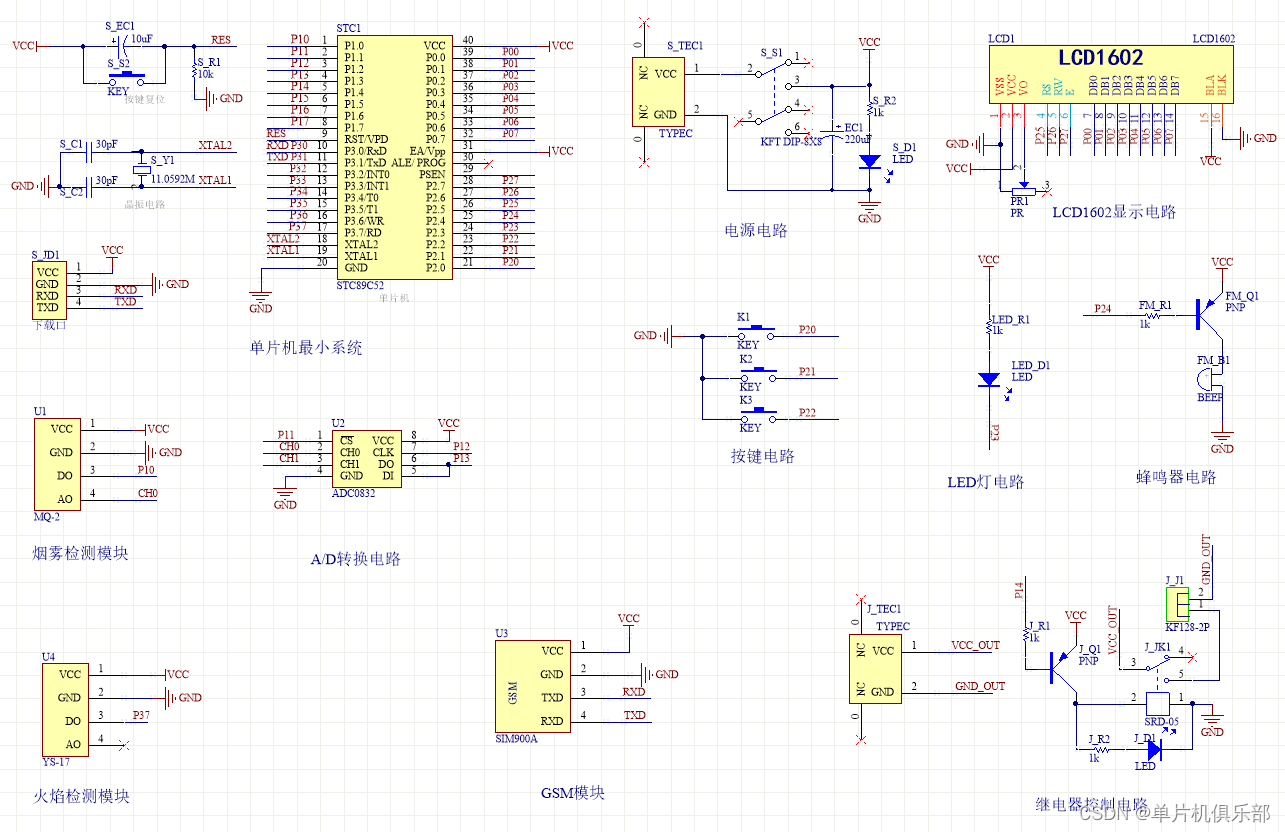Select the LED_R1 1k resistor symbol
This screenshot has width=1285, height=832.
pos(989,327)
